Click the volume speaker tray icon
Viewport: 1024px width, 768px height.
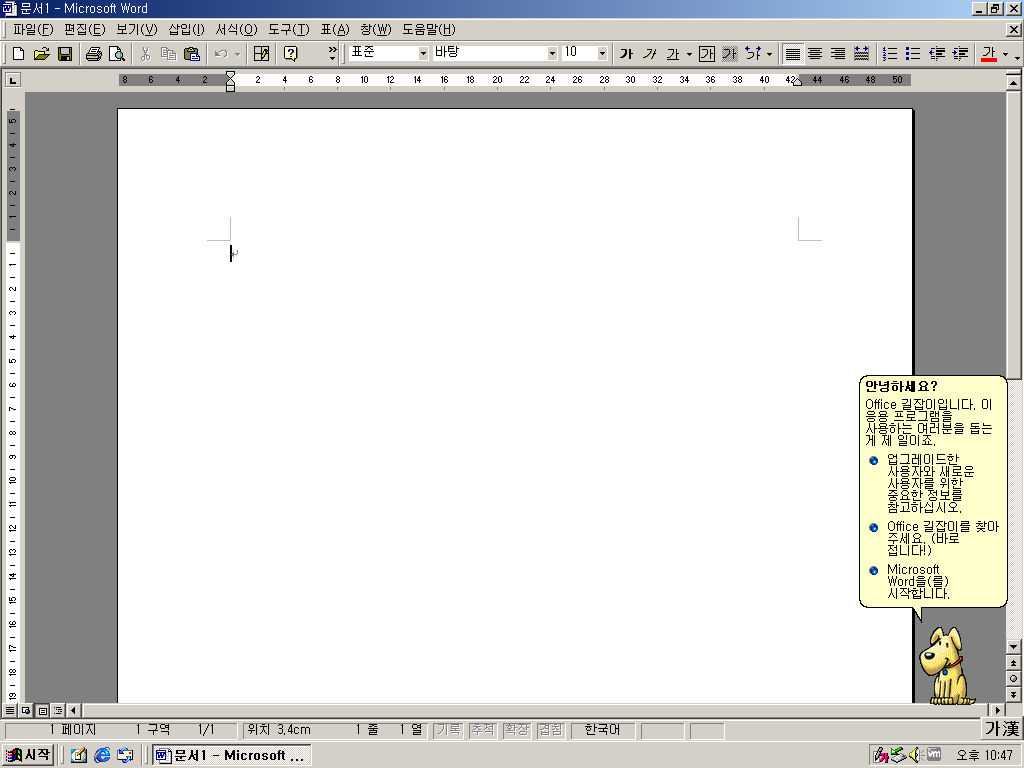(914, 755)
